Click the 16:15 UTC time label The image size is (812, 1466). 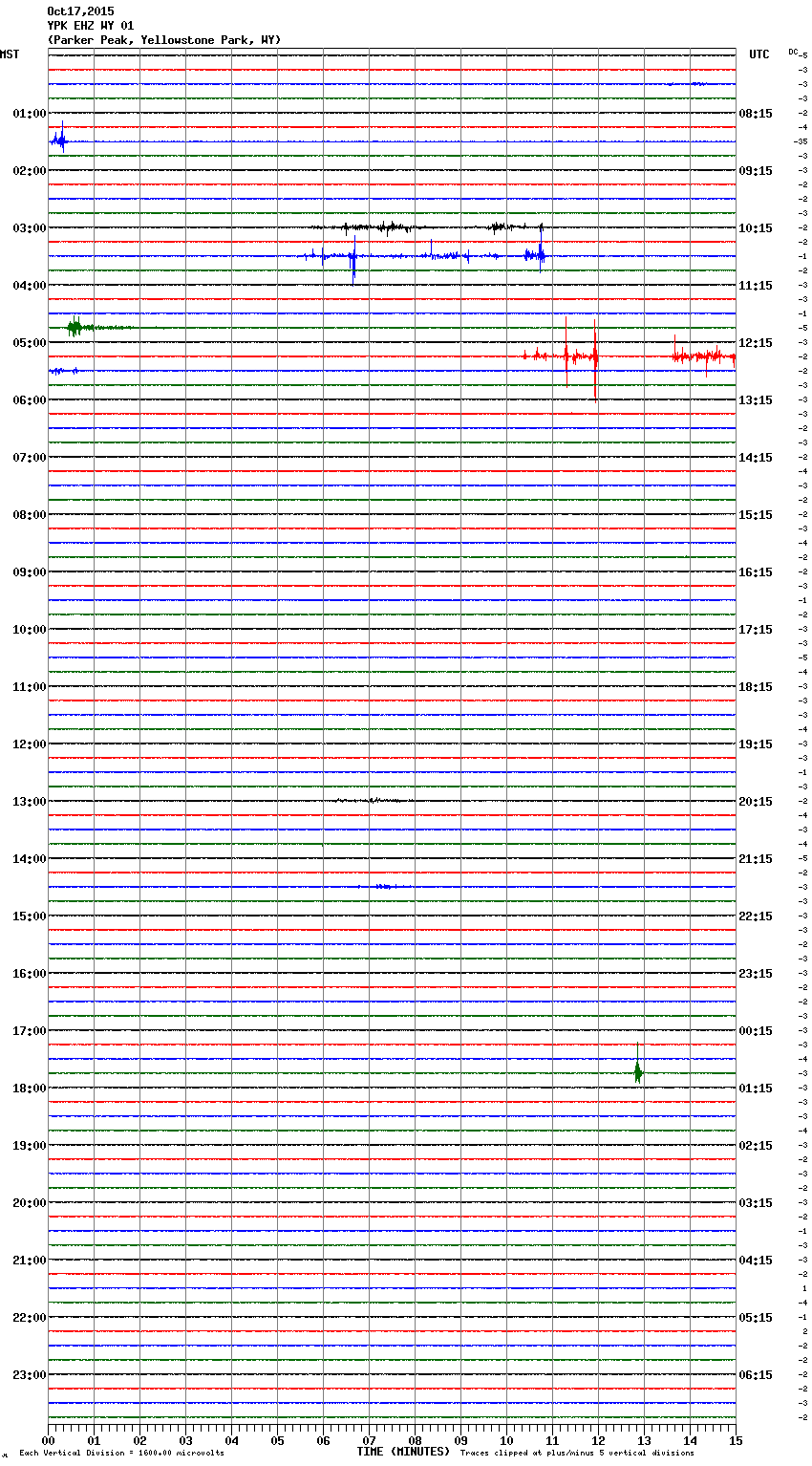pos(756,572)
